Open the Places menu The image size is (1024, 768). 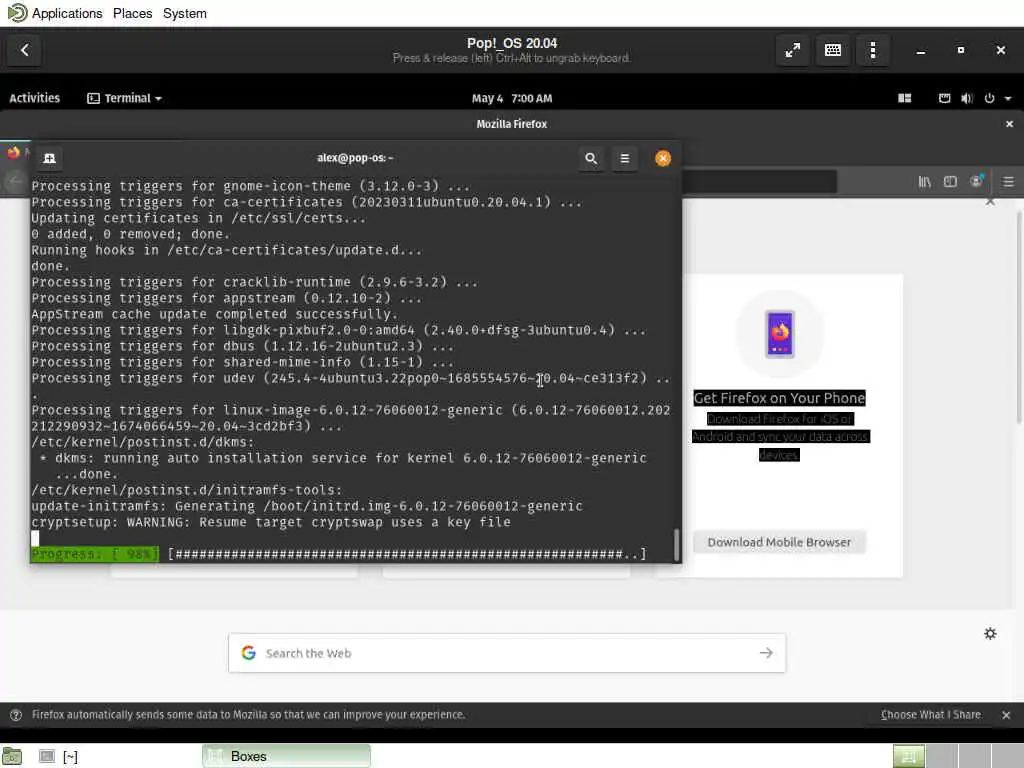pyautogui.click(x=133, y=13)
